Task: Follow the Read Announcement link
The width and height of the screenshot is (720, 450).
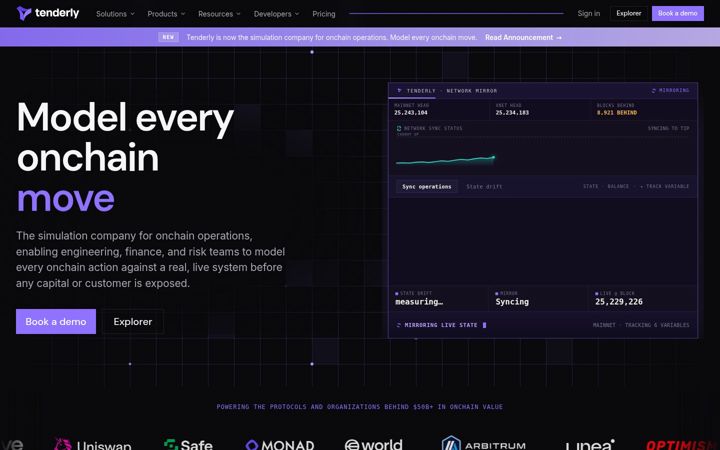Action: (x=523, y=38)
